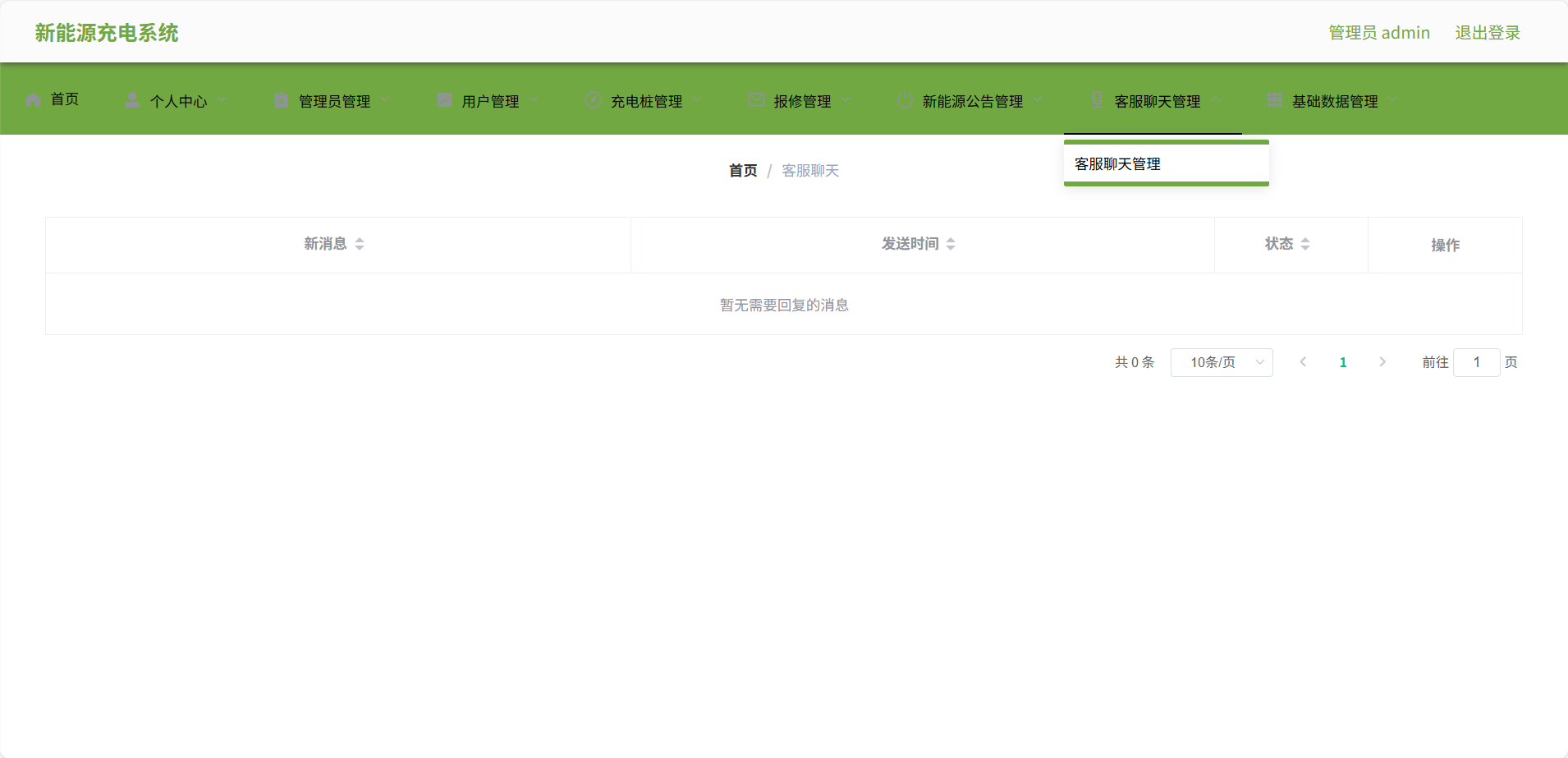Viewport: 1568px width, 758px height.
Task: Collapse the 客服聊天管理 menu chevron
Action: [1215, 100]
